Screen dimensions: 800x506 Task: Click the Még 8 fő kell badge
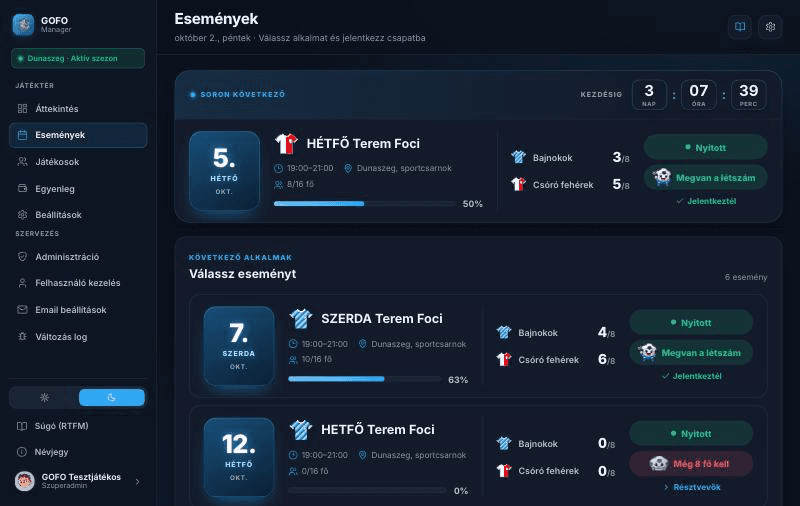click(691, 464)
